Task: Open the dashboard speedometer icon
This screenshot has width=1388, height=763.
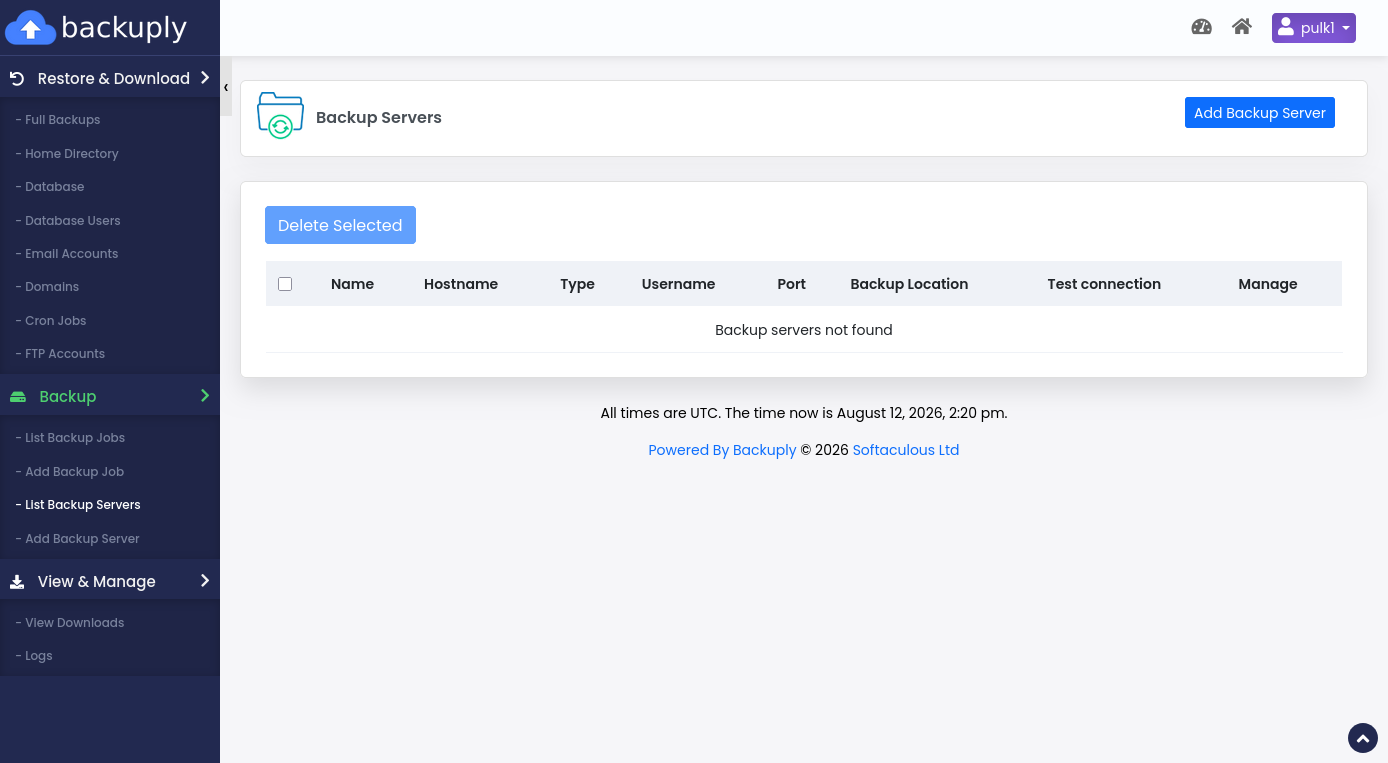Action: point(1202,27)
